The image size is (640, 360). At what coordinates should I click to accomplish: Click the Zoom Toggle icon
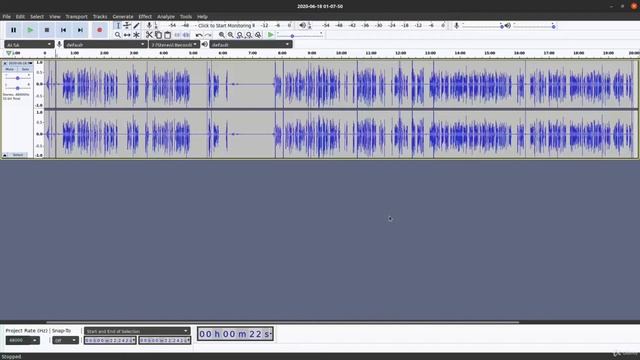pos(258,35)
